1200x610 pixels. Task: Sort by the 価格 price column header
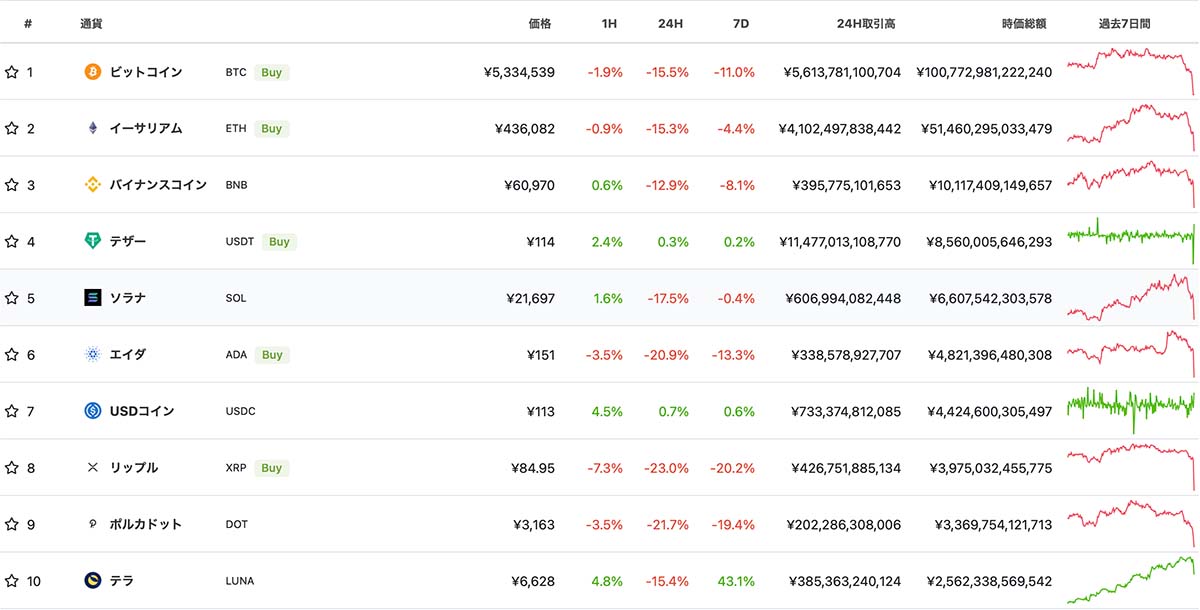tap(540, 23)
